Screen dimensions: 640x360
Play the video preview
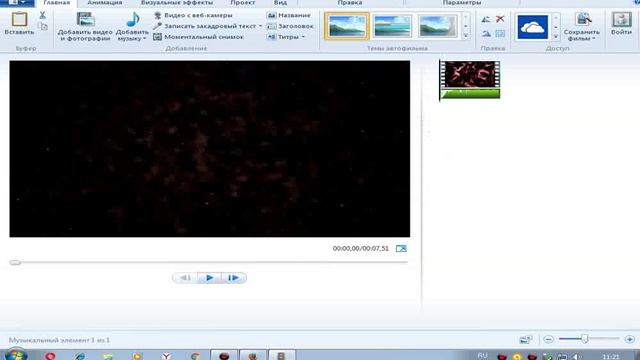click(x=209, y=278)
